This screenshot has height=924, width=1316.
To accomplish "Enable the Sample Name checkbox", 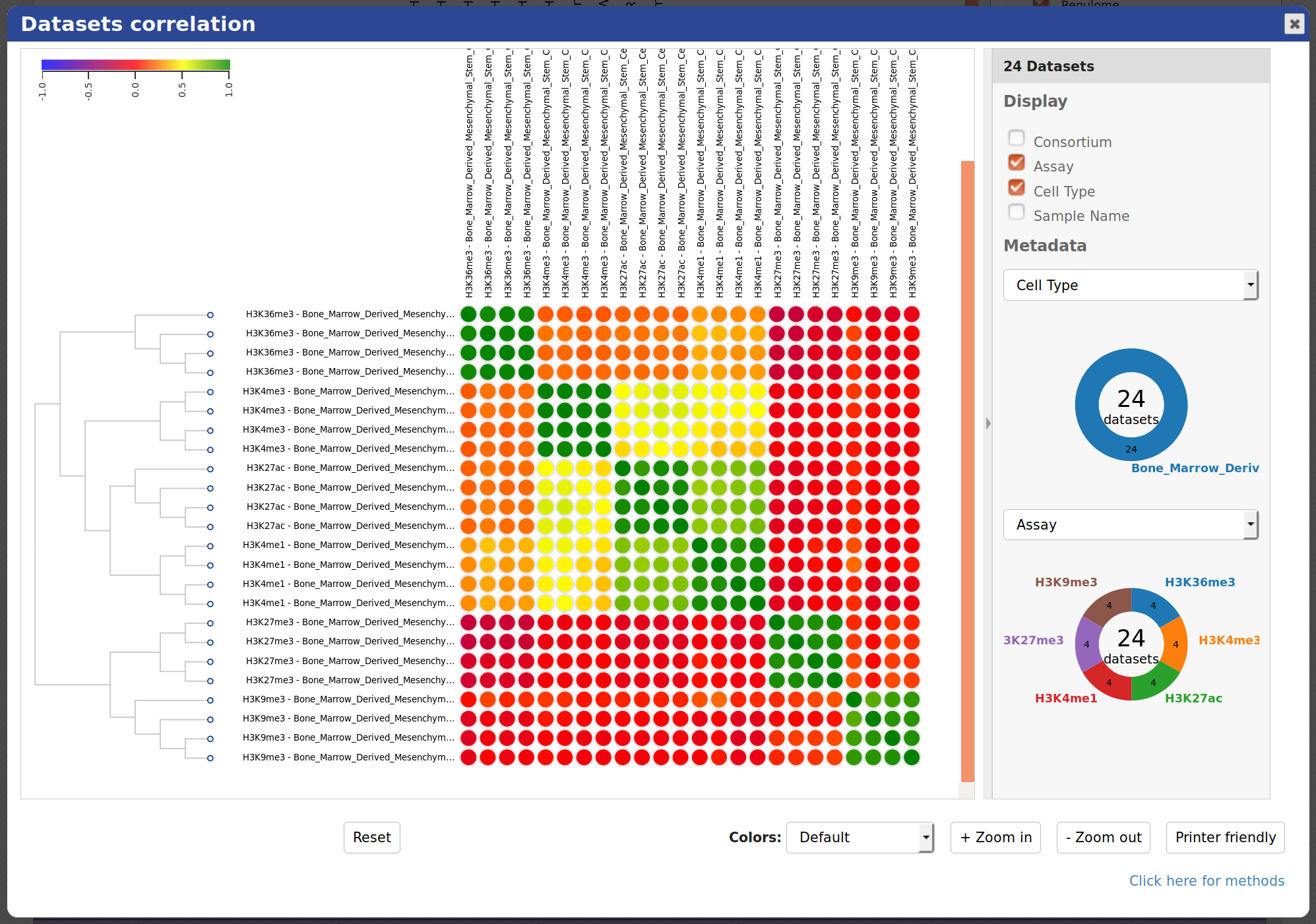I will click(x=1017, y=212).
